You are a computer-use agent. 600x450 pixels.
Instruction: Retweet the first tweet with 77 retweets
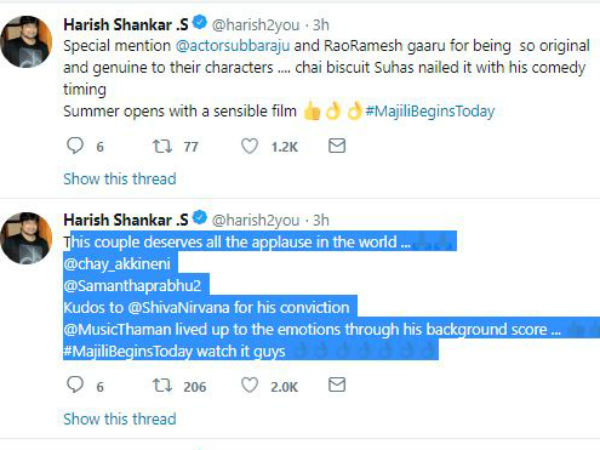coord(158,146)
